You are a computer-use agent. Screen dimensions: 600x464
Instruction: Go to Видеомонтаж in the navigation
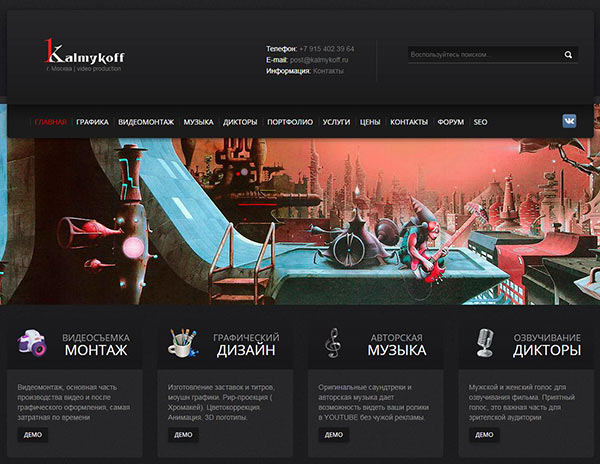(146, 122)
